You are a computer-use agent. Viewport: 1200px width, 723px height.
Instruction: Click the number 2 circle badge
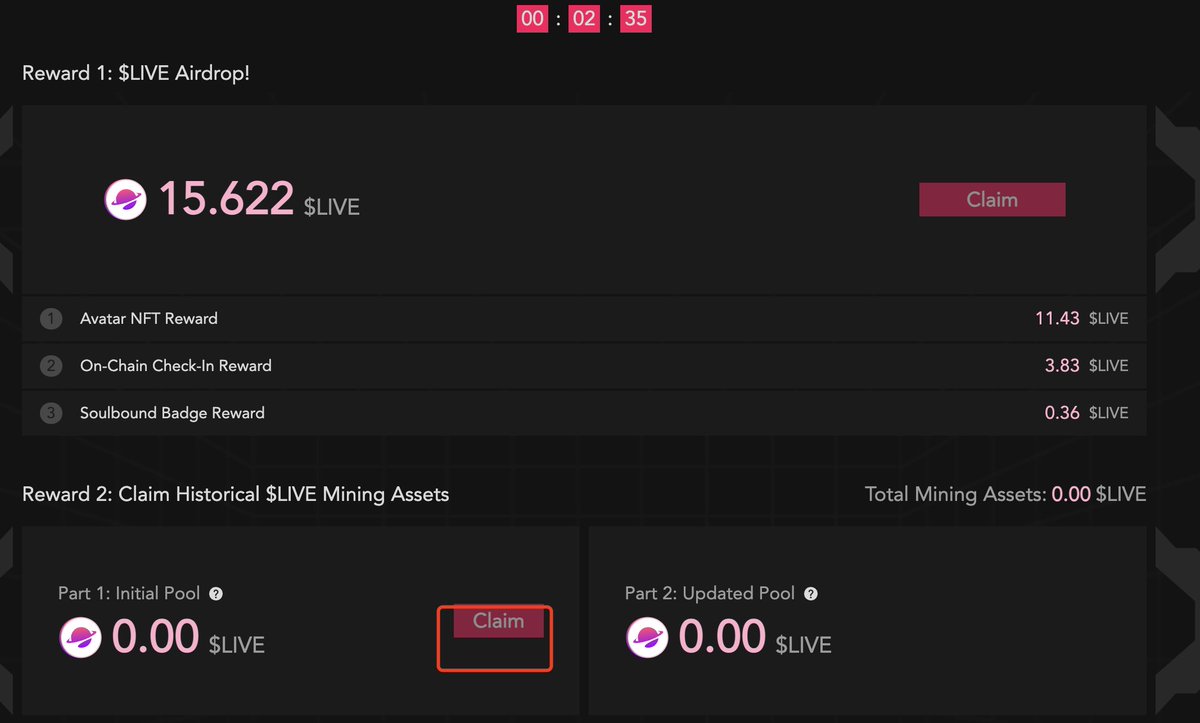coord(51,366)
